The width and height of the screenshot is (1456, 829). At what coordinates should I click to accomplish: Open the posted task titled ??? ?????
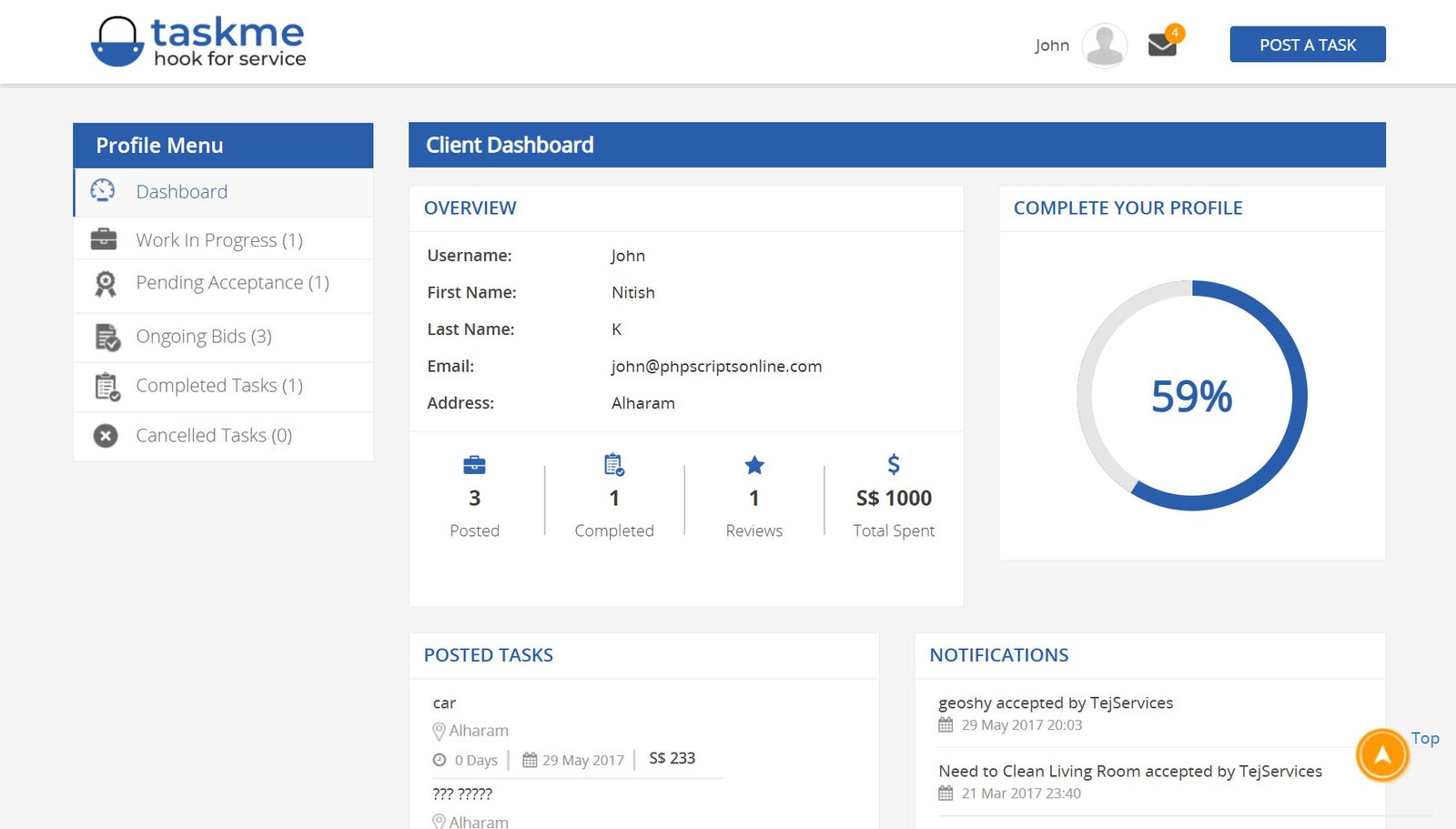462,794
